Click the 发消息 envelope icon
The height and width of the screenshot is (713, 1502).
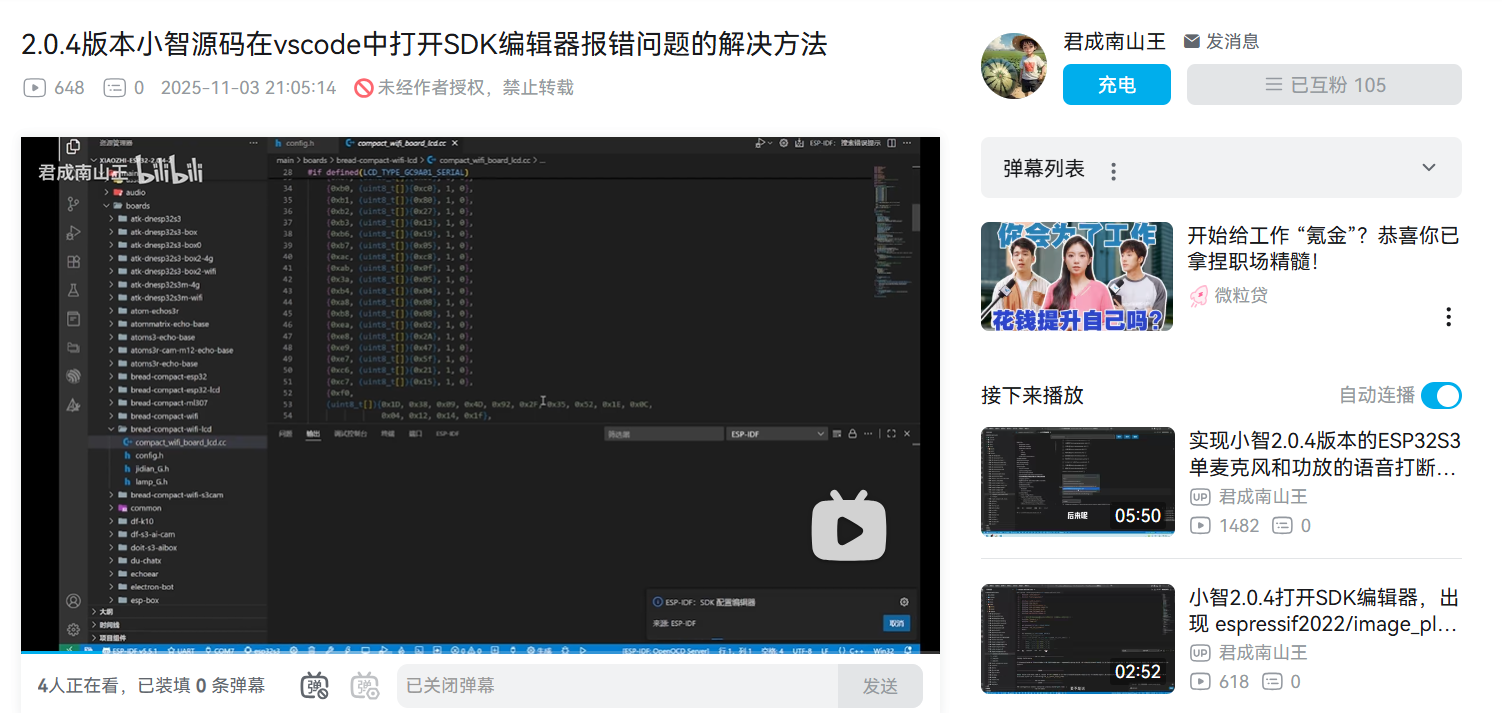[1192, 41]
